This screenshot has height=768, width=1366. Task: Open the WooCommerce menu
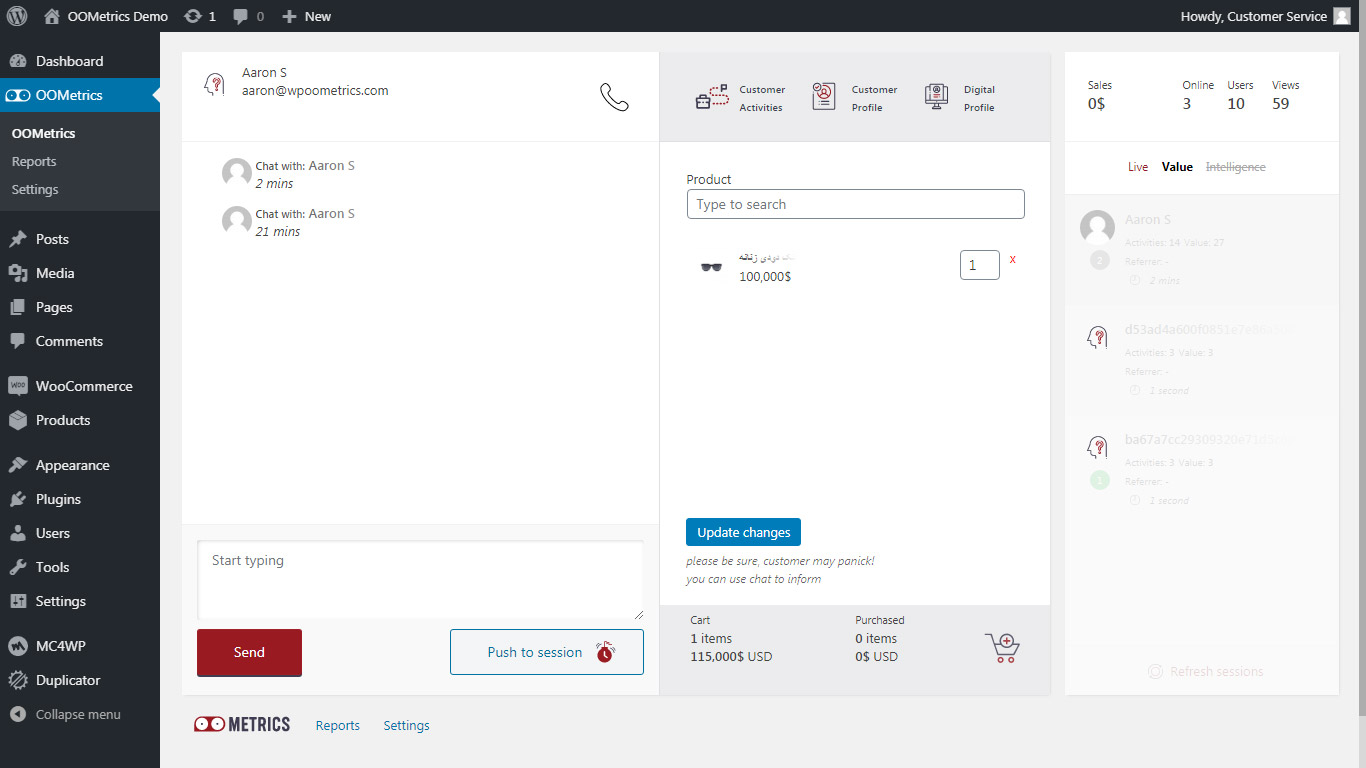80,386
